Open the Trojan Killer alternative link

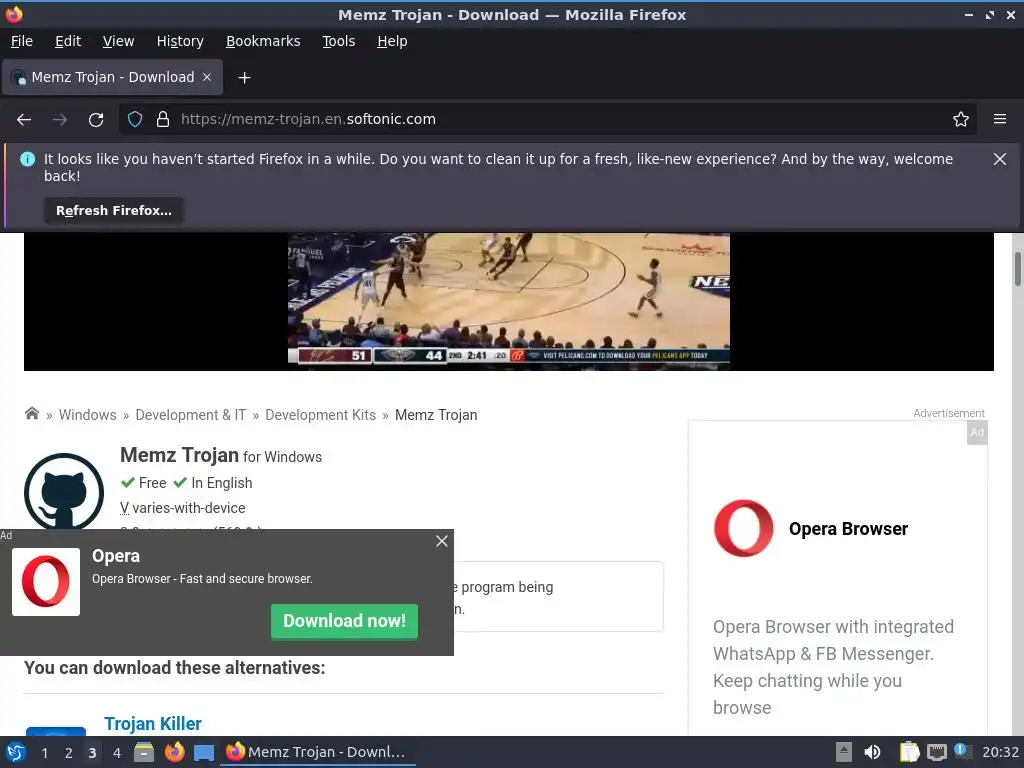click(x=153, y=724)
